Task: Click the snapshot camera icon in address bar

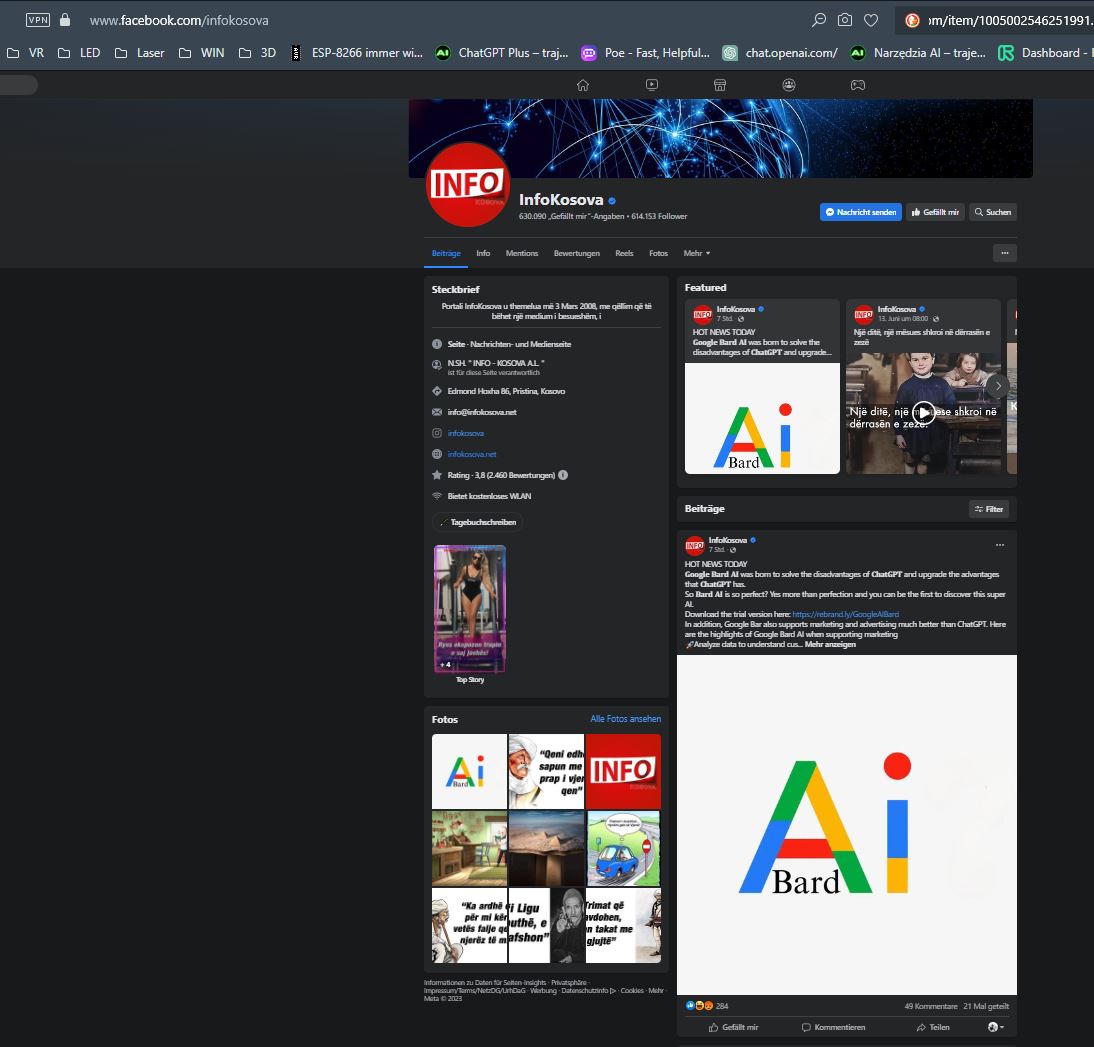Action: tap(845, 20)
